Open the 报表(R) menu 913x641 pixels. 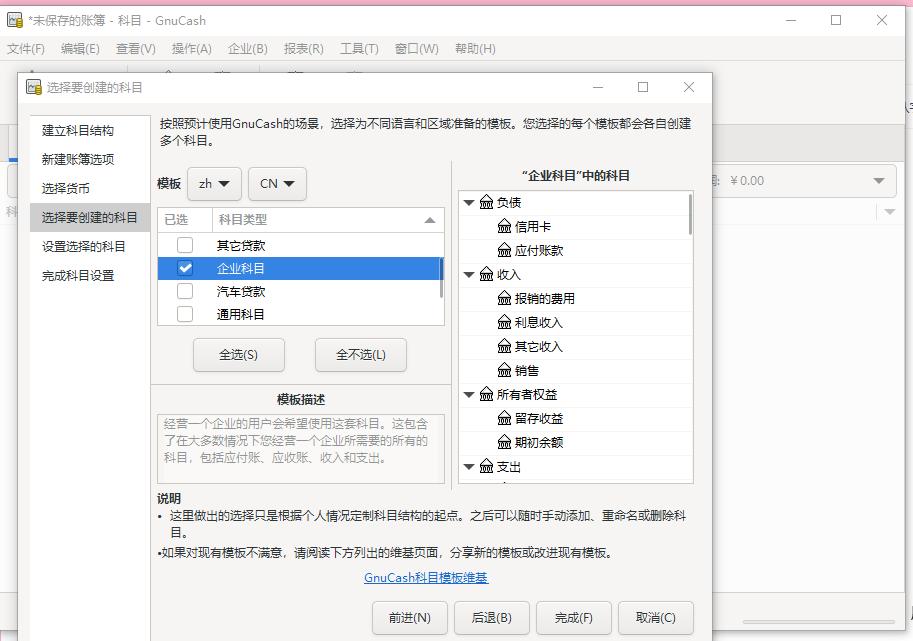tap(303, 49)
